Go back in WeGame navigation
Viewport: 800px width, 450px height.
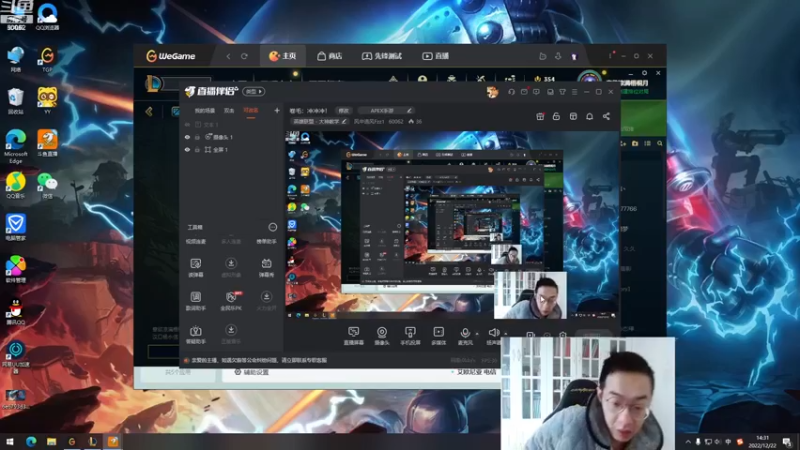click(228, 56)
